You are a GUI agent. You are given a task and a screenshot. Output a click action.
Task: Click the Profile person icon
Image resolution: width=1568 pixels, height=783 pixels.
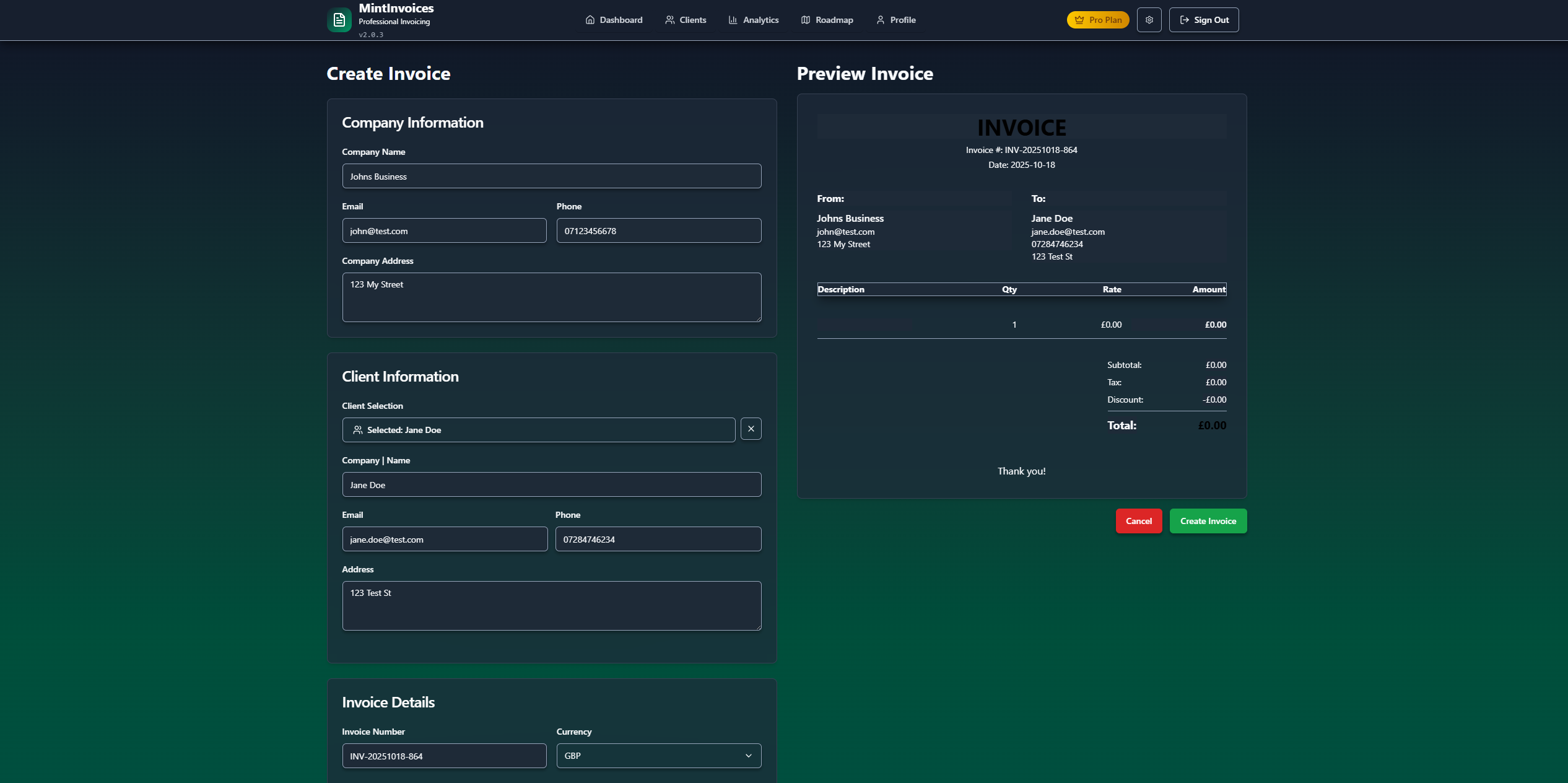pos(880,20)
